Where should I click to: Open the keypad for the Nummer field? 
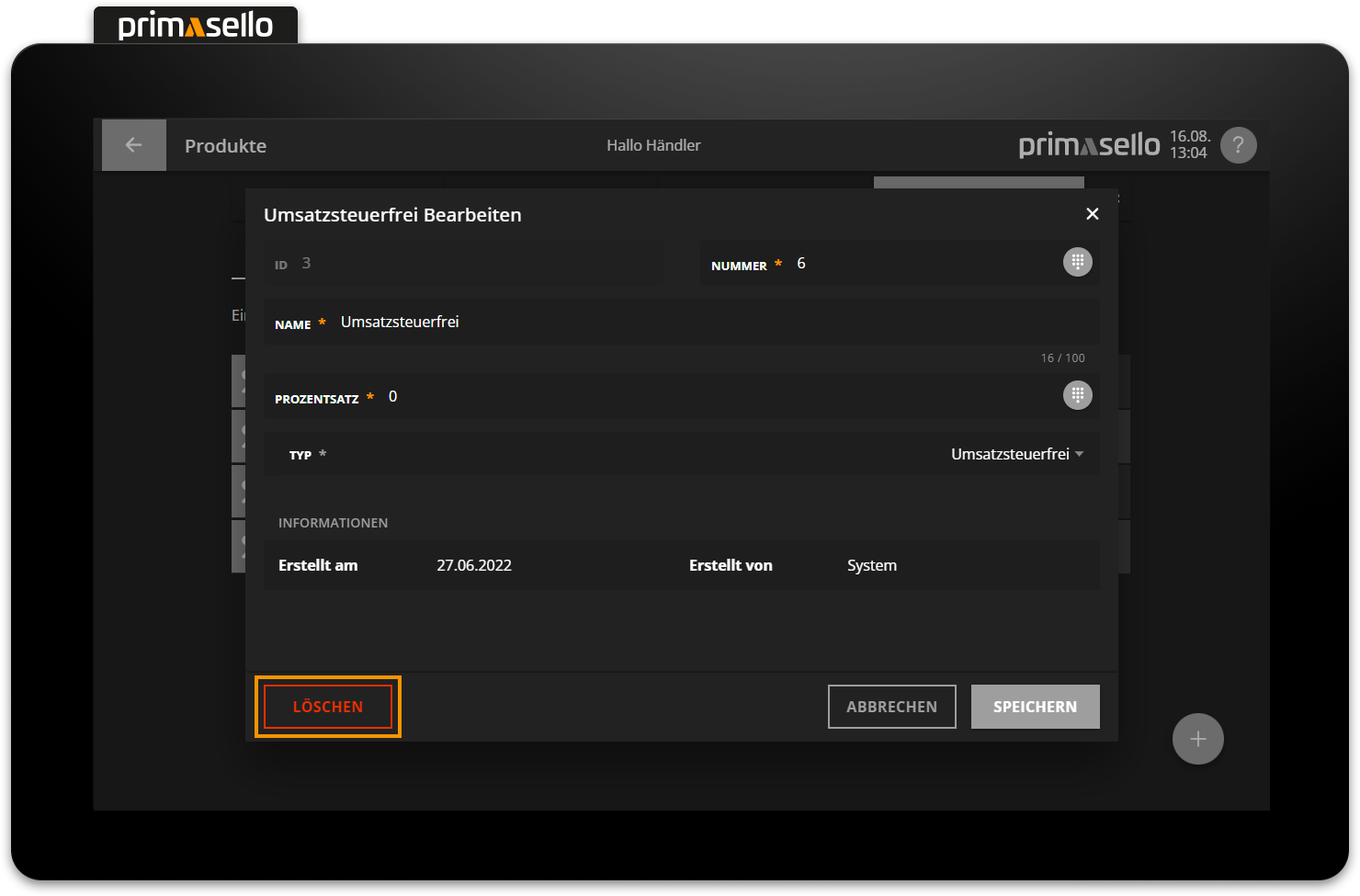(1077, 262)
